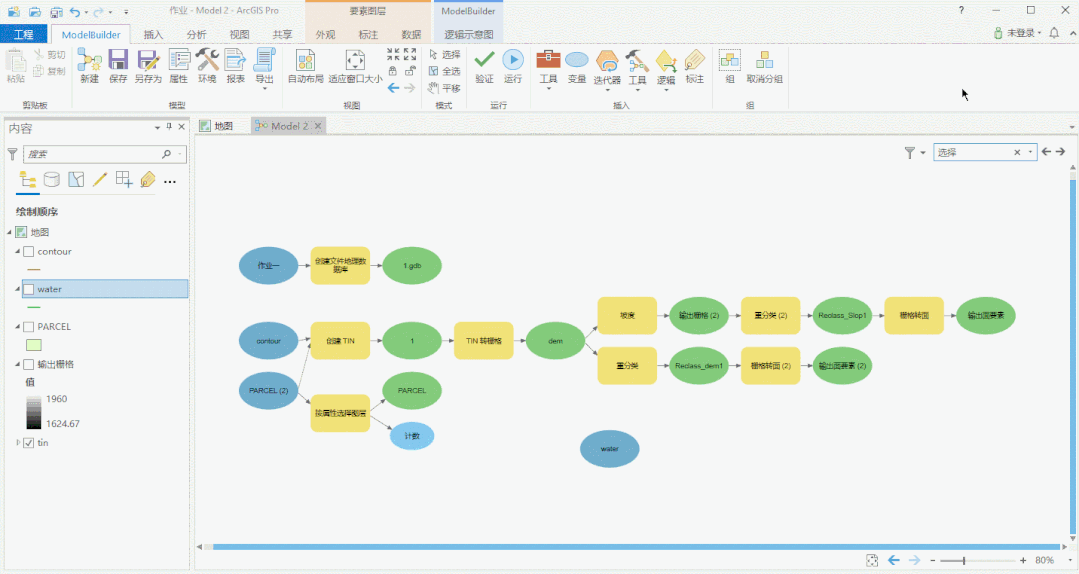Click the blue previous-extent arrow in ribbon
Image resolution: width=1079 pixels, height=574 pixels.
(x=393, y=88)
